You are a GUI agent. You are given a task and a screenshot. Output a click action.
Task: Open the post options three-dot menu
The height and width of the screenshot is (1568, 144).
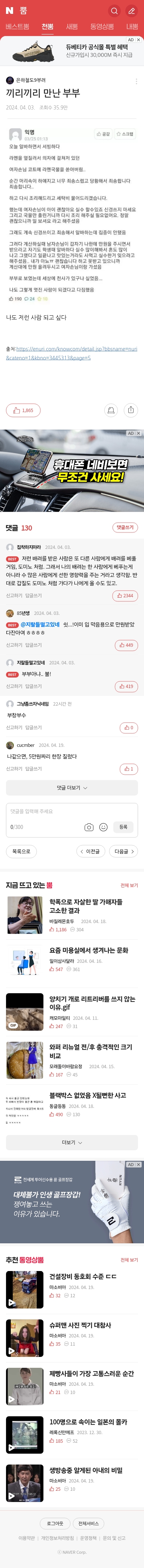click(x=136, y=82)
